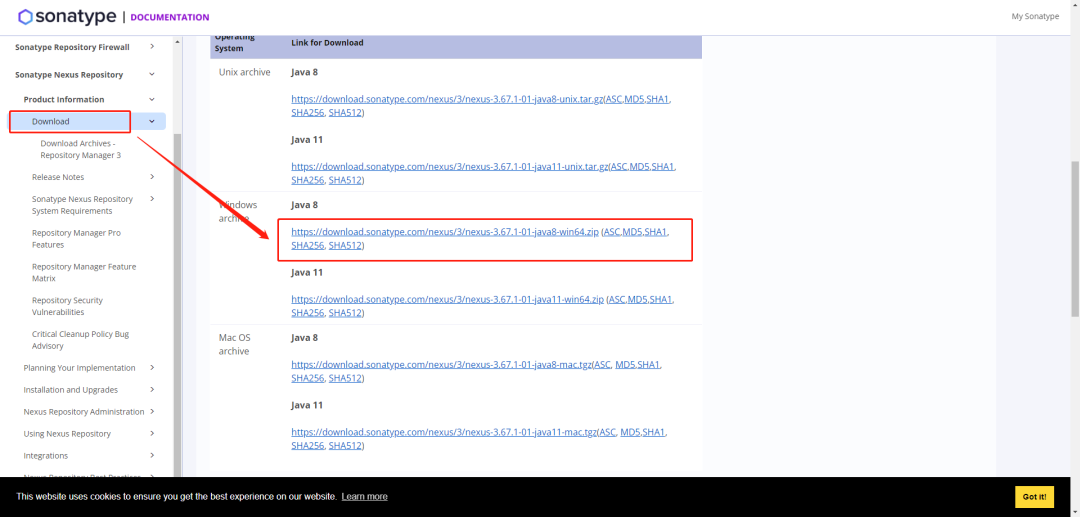Open My Sonatype in the header
The height and width of the screenshot is (517, 1080).
click(1035, 17)
